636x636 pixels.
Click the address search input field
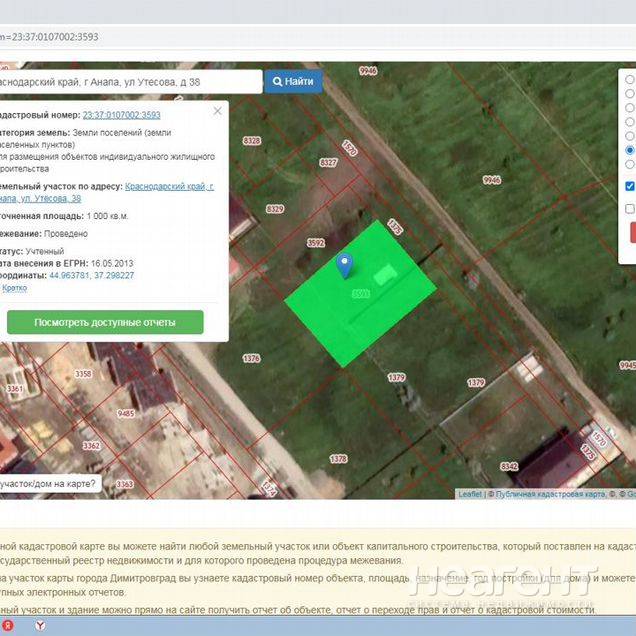point(130,82)
